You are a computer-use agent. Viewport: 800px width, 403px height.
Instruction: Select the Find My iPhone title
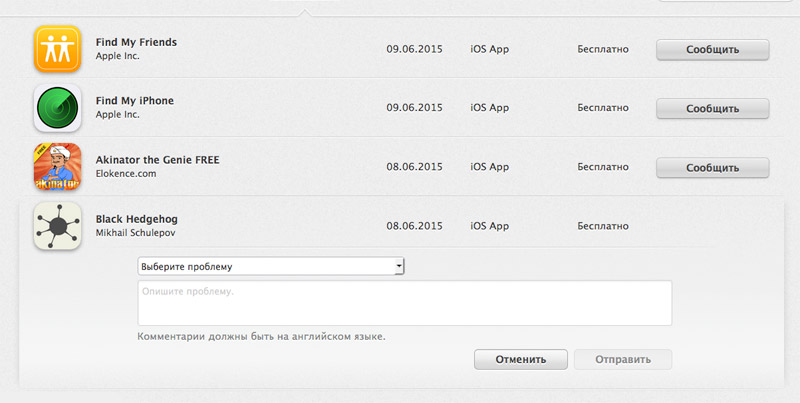pyautogui.click(x=135, y=101)
